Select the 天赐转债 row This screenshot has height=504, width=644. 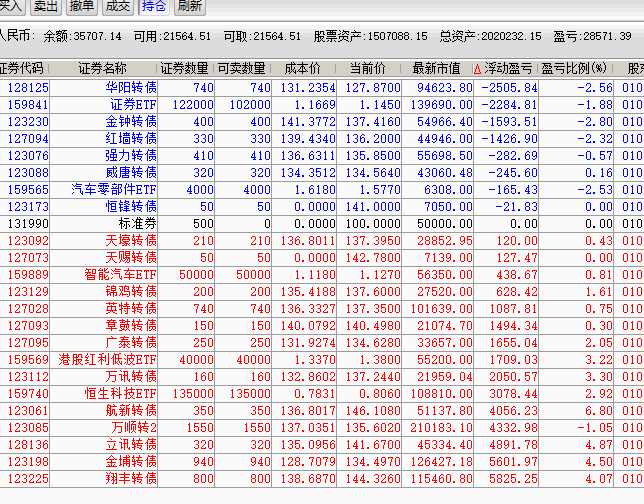tap(322, 258)
